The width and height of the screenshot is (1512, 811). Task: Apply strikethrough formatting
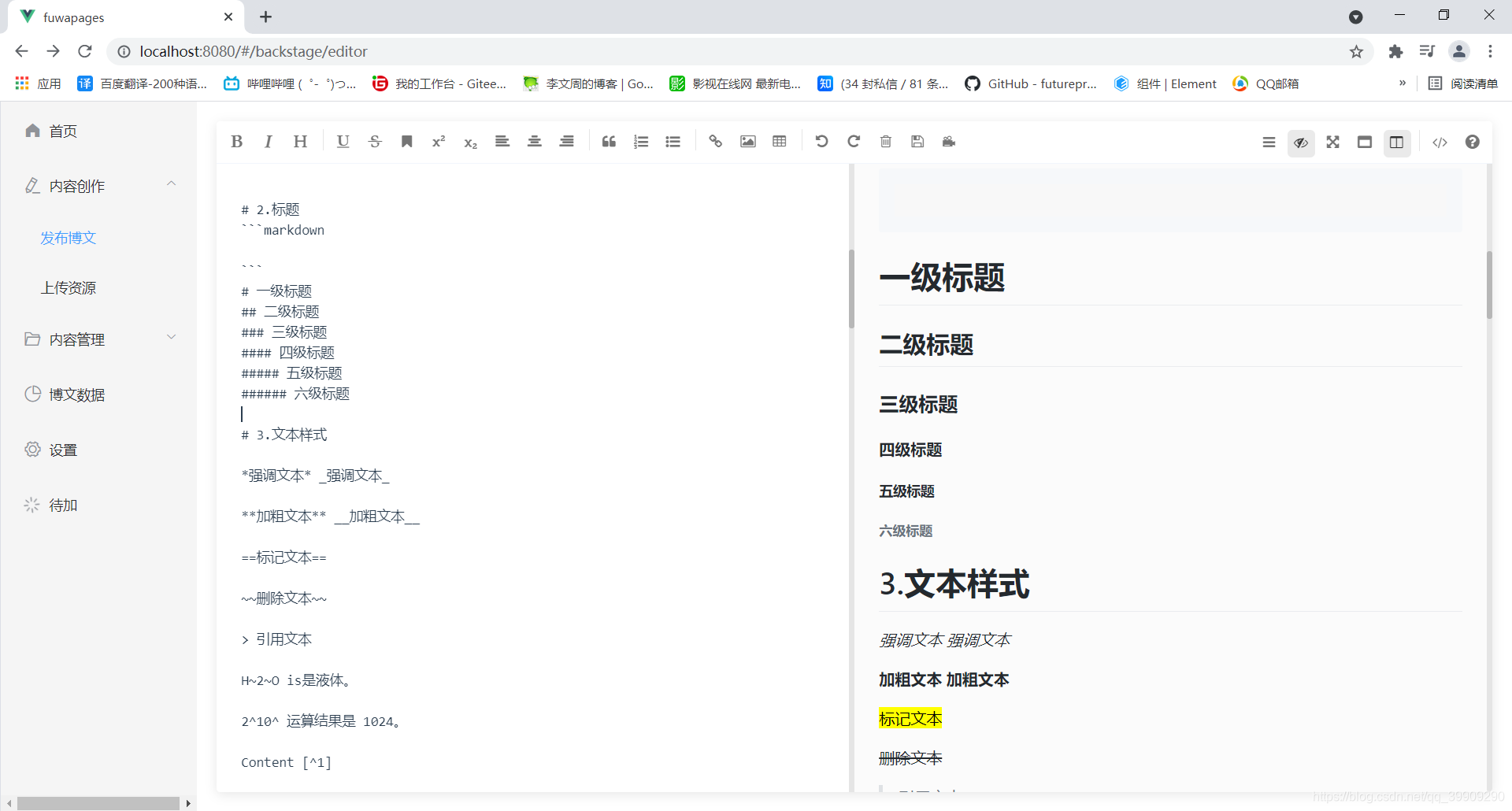tap(375, 142)
